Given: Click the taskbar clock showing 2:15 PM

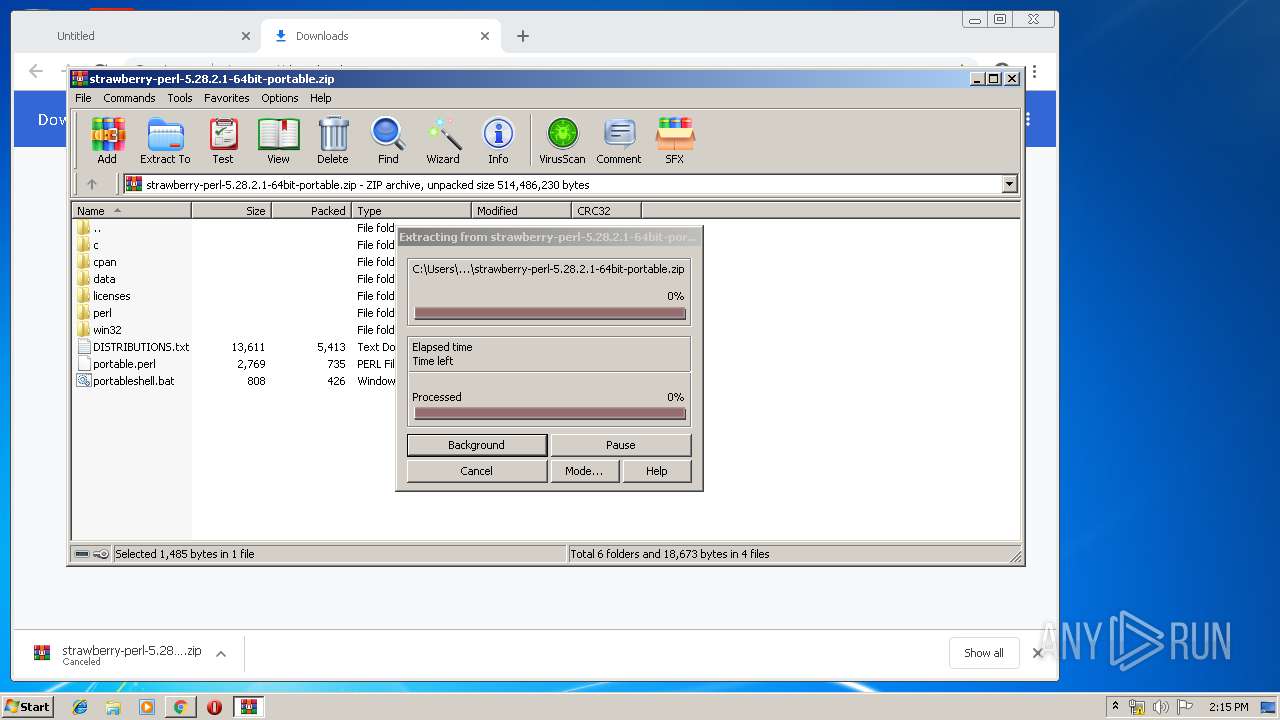Looking at the screenshot, I should coord(1229,707).
